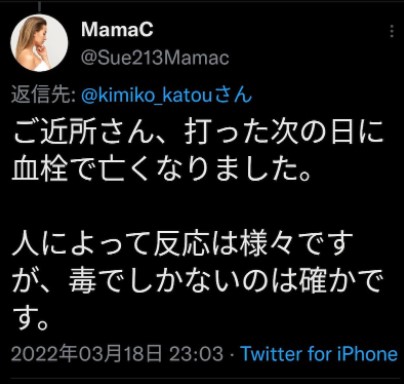
Task: Click the 返信先 reply-to label
Action: [43, 95]
